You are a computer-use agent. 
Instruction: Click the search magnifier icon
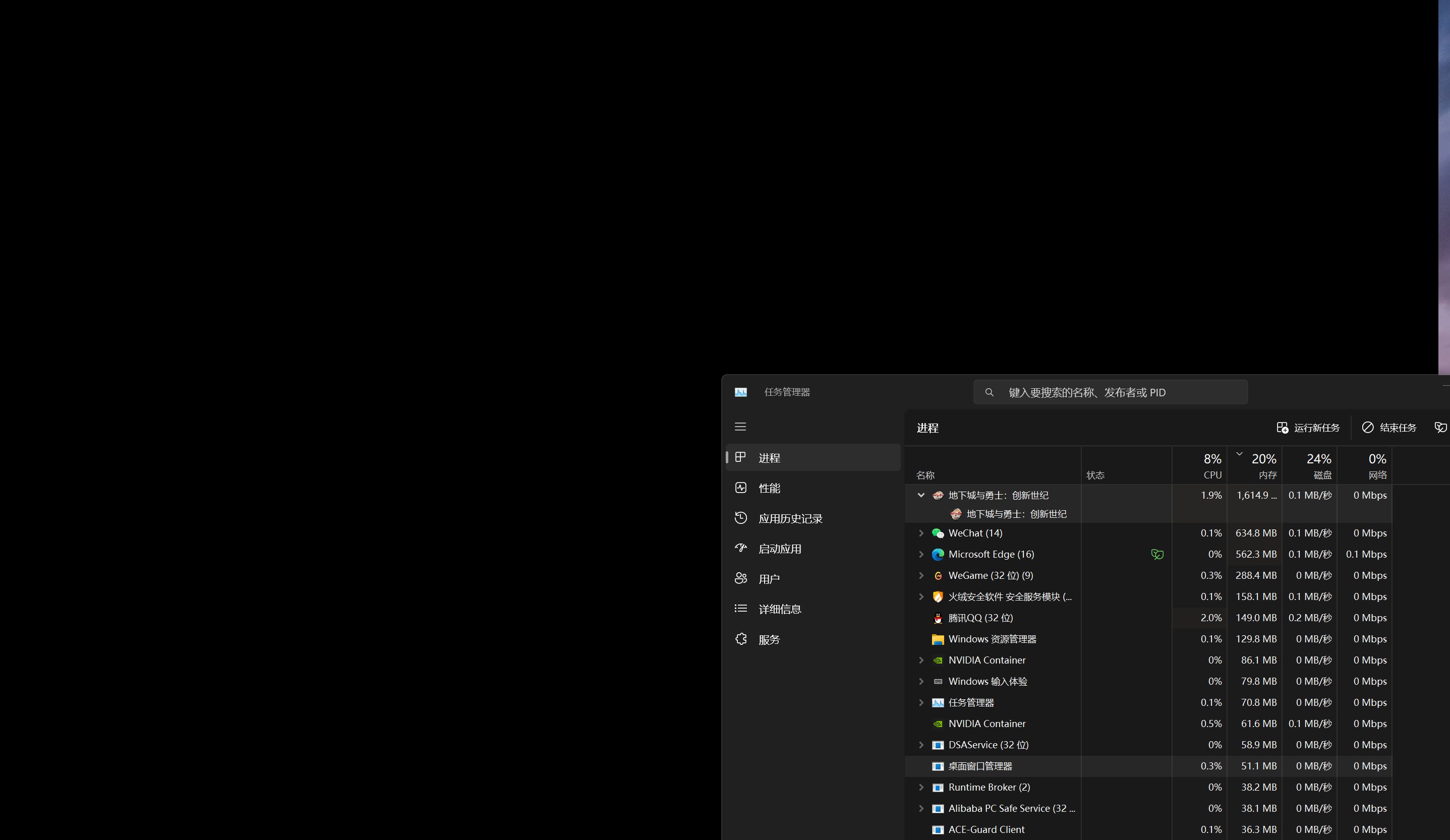coord(989,392)
